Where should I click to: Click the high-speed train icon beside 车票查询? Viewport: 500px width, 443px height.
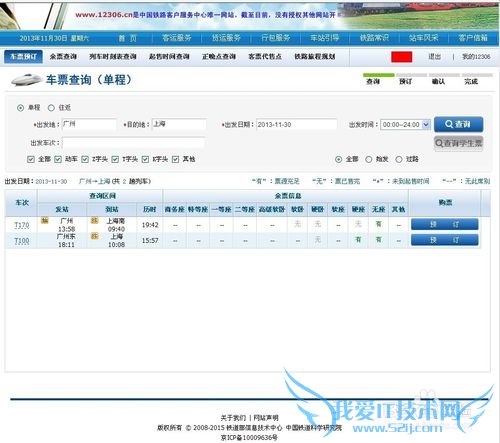click(x=26, y=80)
